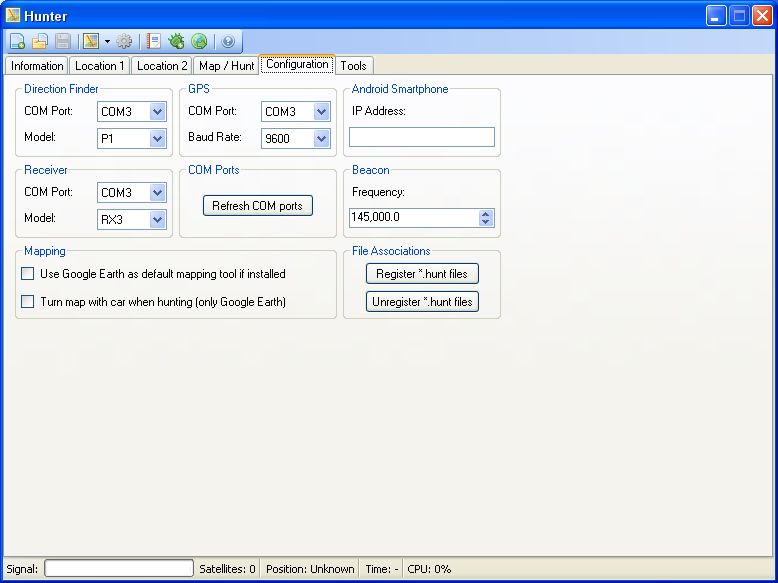
Task: Switch to the Tools tab
Action: coord(353,66)
